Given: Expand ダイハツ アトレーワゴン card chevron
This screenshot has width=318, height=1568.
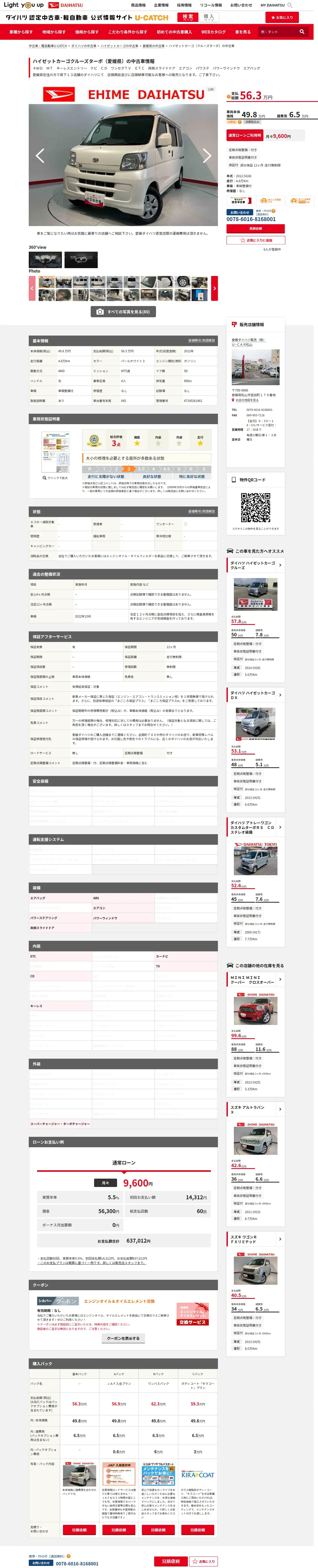Looking at the screenshot, I should click(x=280, y=827).
